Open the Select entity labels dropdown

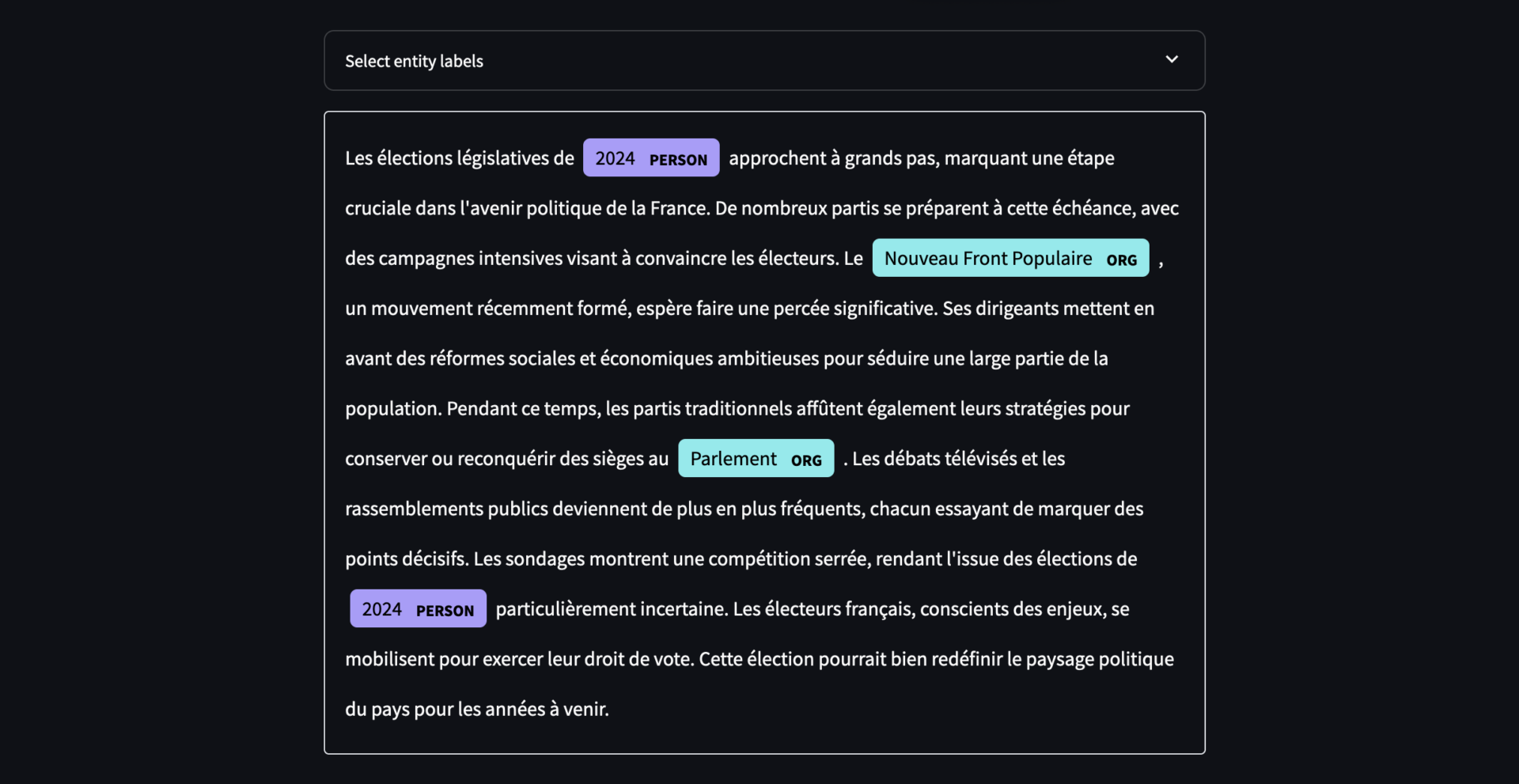764,60
